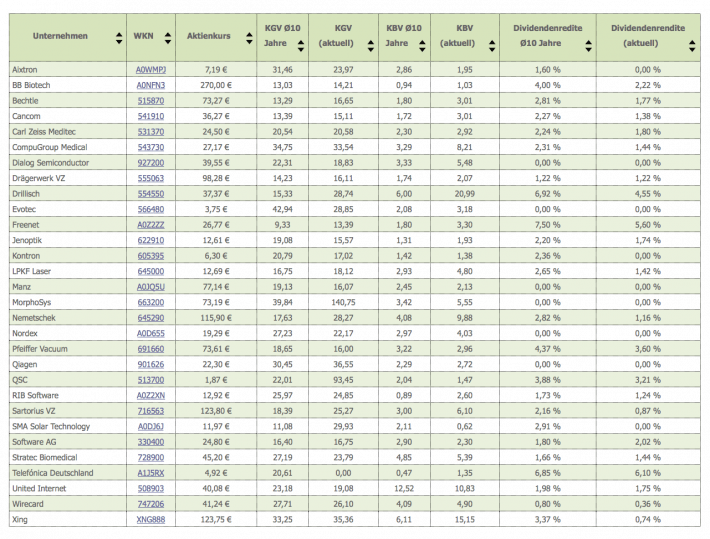Open WKN link A1J5RX for Telefónica Deutschland
The width and height of the screenshot is (710, 539).
point(151,473)
